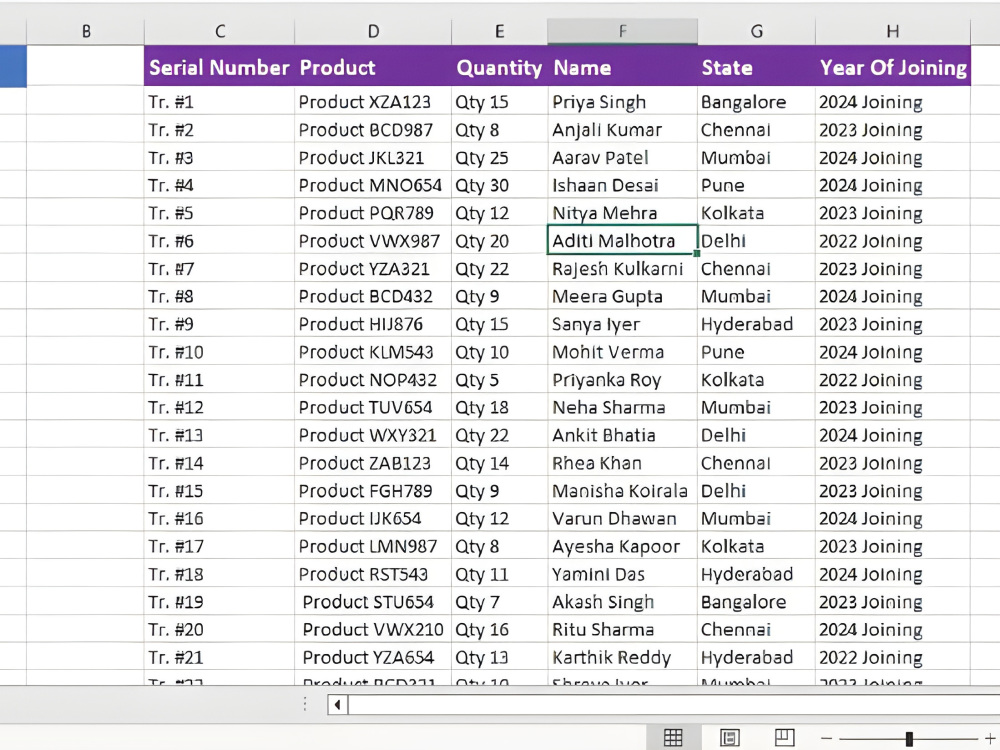Click the sheet tab bar splitter dots
Screen dimensions: 1000x750
[x=305, y=704]
